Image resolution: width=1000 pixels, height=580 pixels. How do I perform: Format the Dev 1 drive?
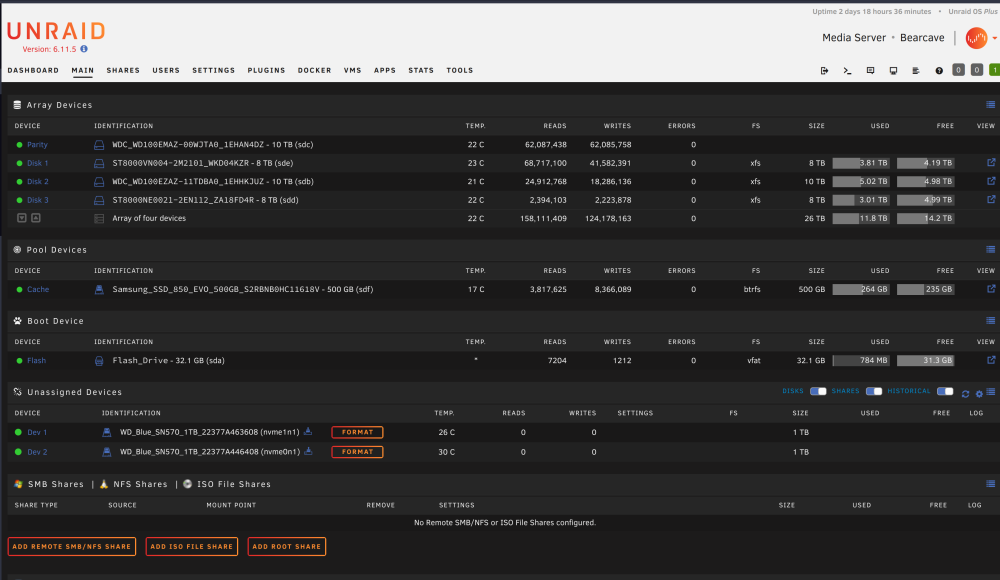[x=357, y=432]
